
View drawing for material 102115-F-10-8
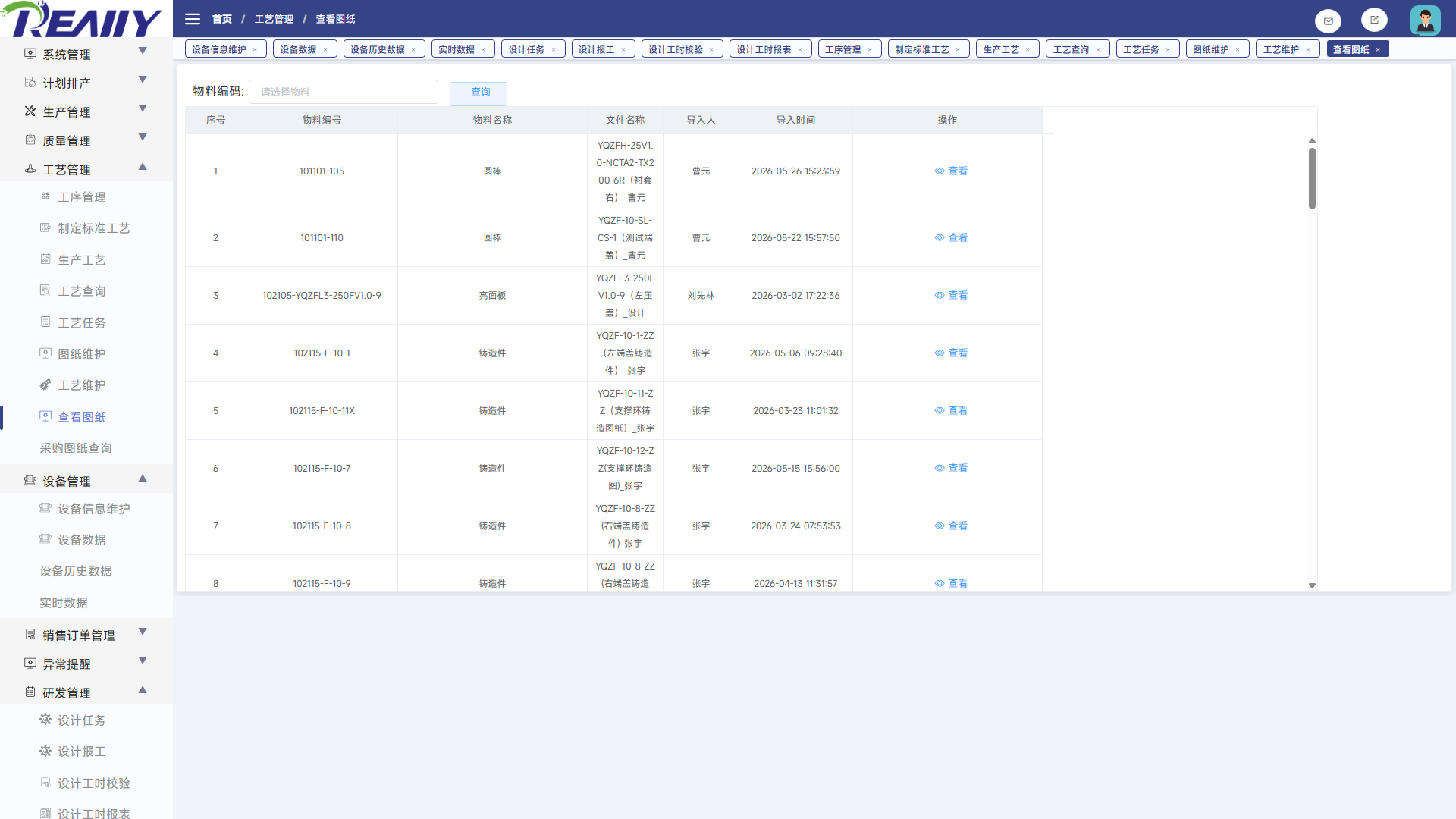(951, 526)
